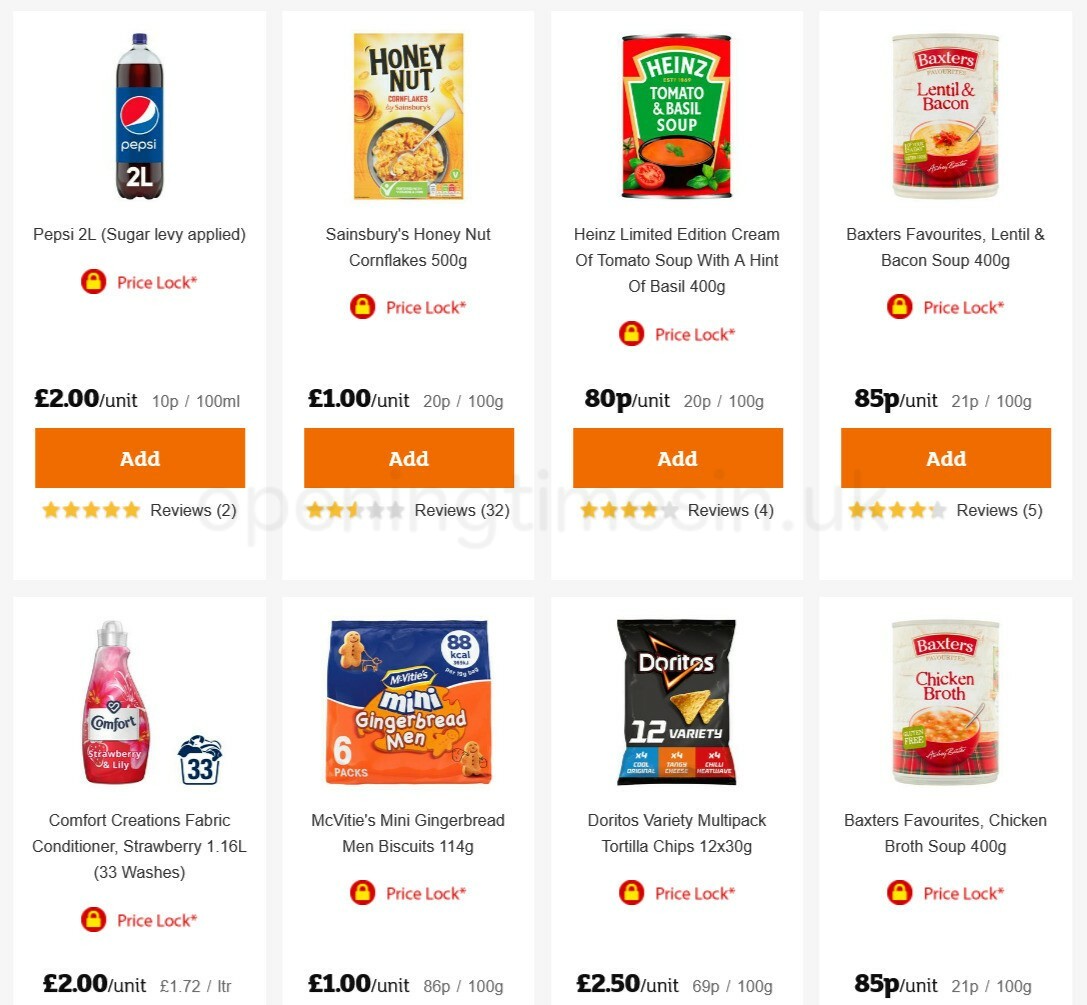Click the Price Lock icon for Chicken Broth Soup

click(x=899, y=893)
